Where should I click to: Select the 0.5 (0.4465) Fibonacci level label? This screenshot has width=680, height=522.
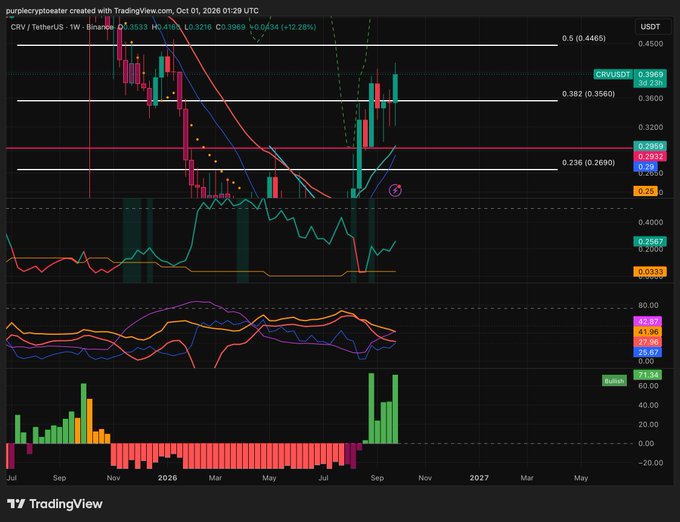[x=584, y=38]
